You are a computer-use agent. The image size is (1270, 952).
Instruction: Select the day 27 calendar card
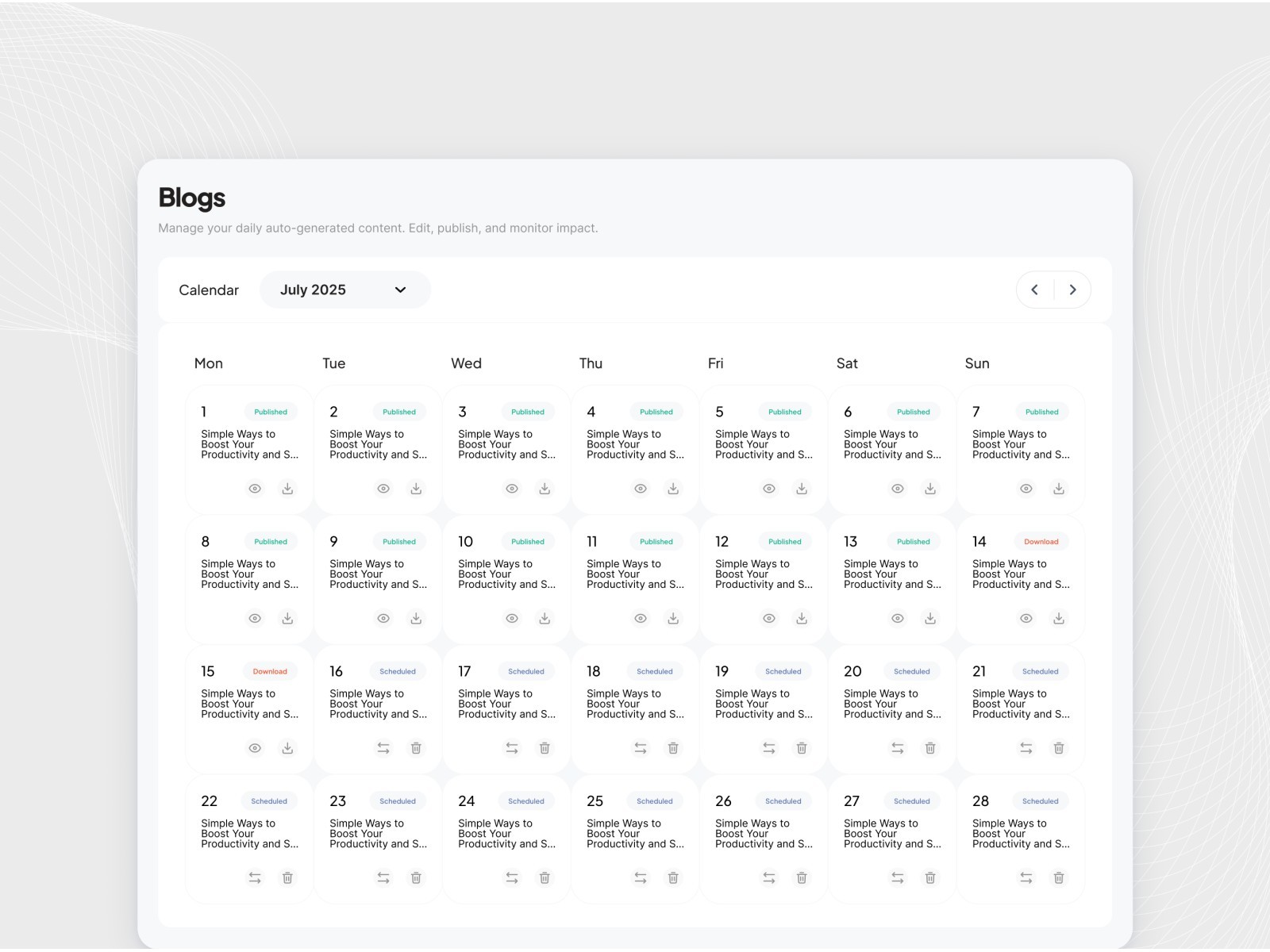pyautogui.click(x=892, y=839)
